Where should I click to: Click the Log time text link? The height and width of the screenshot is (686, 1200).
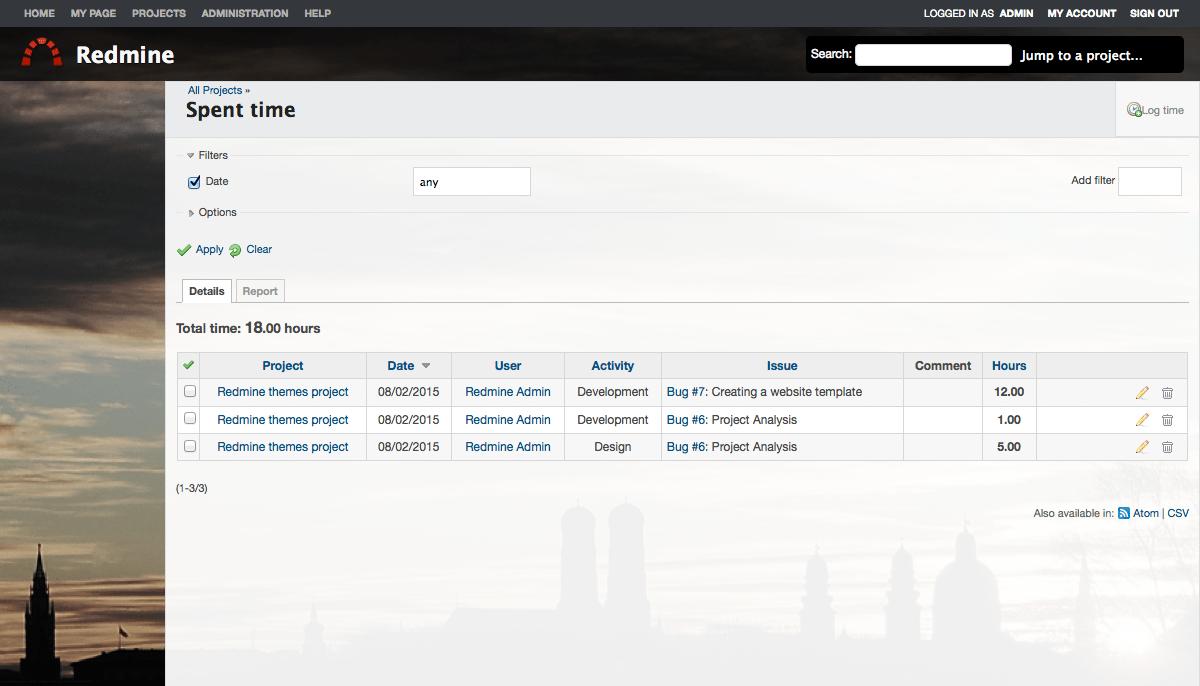[x=1164, y=110]
